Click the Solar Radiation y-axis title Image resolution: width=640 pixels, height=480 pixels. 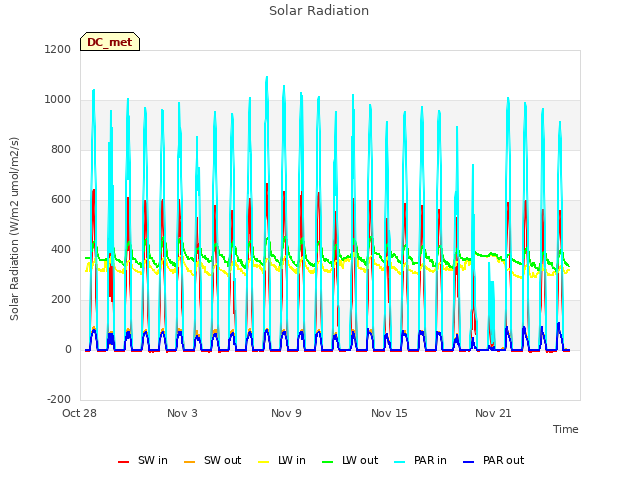14,229
